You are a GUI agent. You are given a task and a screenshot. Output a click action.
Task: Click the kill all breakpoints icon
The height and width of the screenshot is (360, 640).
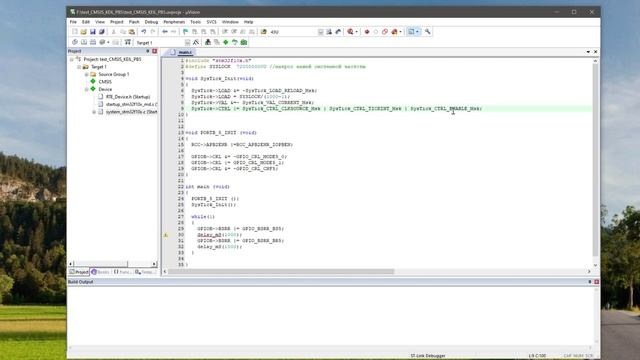coord(394,31)
